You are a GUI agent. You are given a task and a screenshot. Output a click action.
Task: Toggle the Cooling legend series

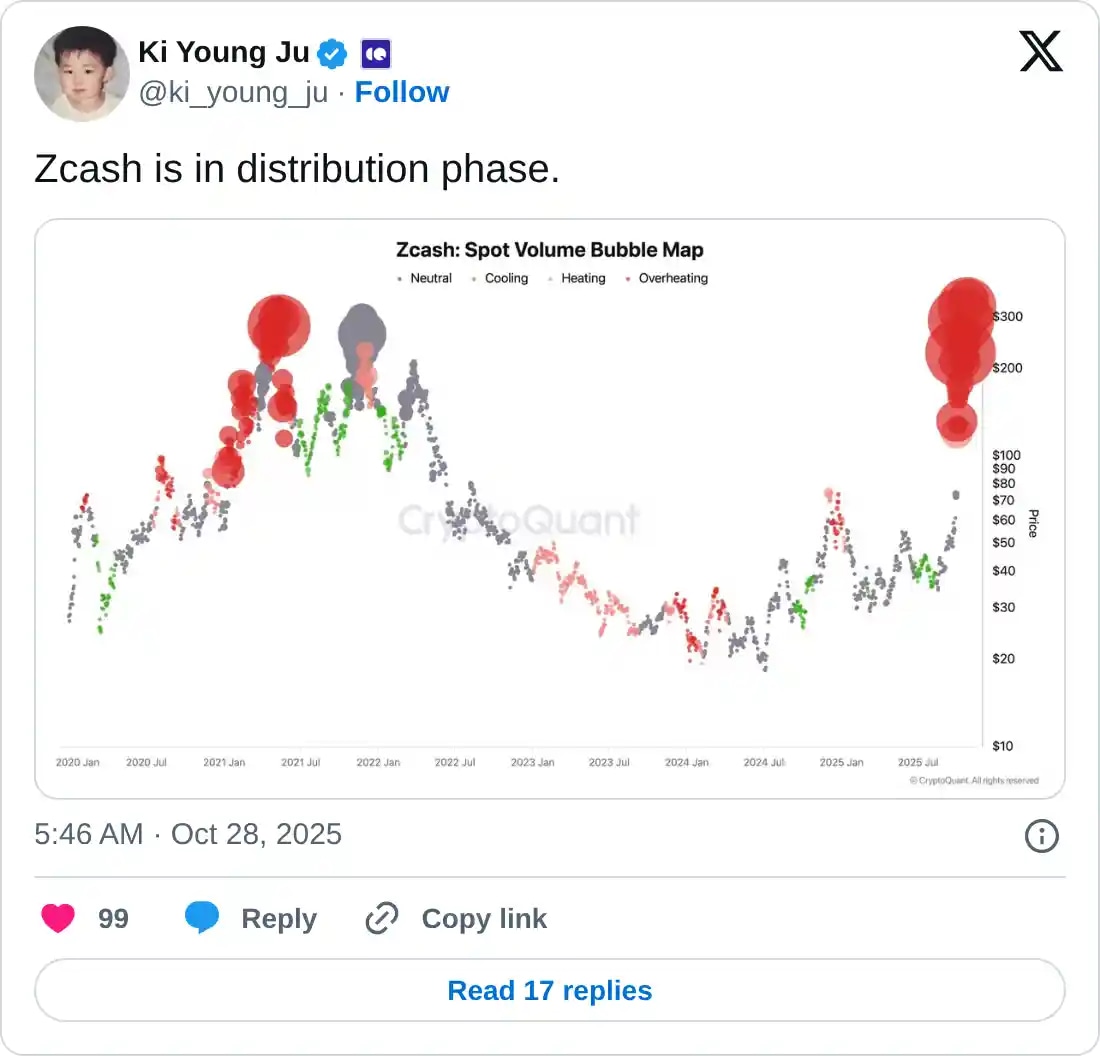click(505, 278)
